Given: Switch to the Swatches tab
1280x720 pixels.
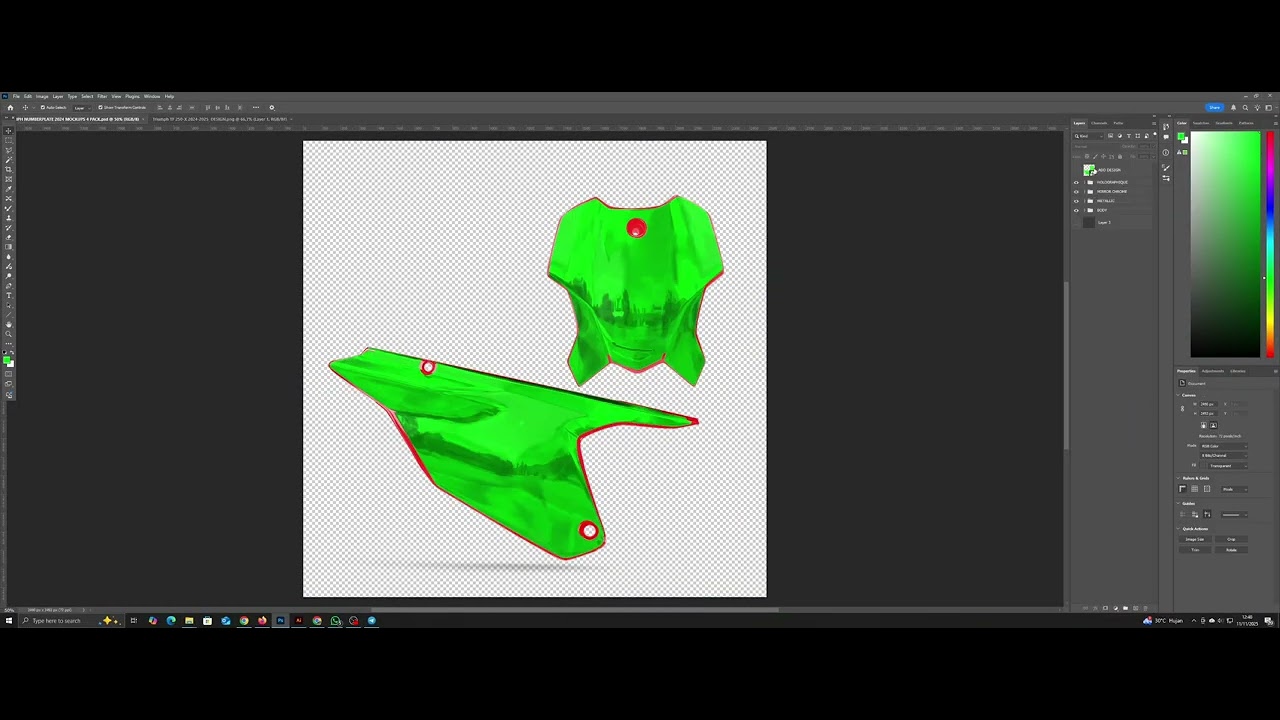Looking at the screenshot, I should [x=1201, y=123].
